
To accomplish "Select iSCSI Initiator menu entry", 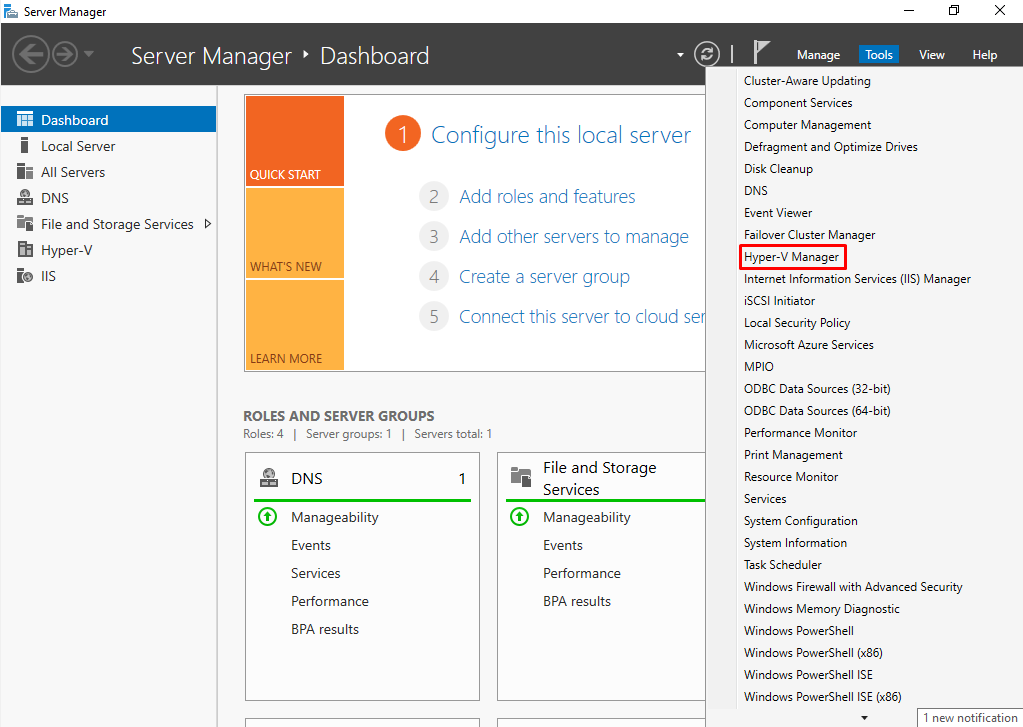I will [x=780, y=301].
